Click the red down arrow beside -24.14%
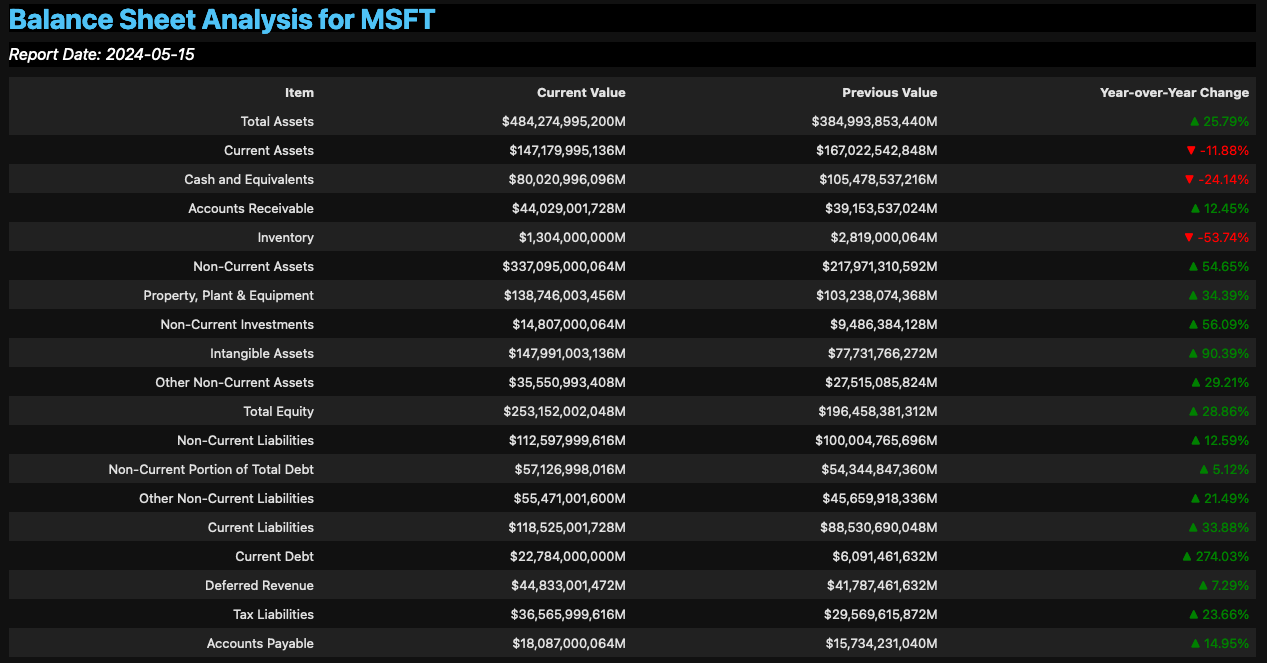Viewport: 1267px width, 663px height. pos(1189,180)
